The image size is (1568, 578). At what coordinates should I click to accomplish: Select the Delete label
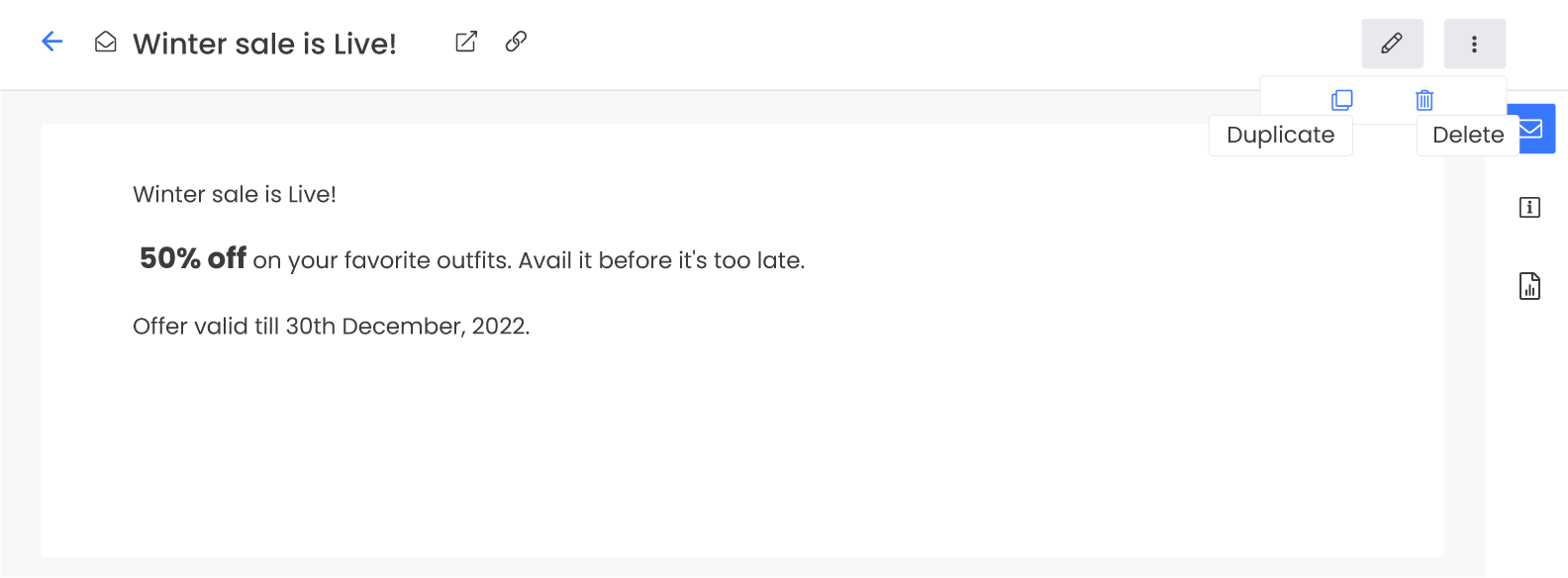click(x=1467, y=136)
